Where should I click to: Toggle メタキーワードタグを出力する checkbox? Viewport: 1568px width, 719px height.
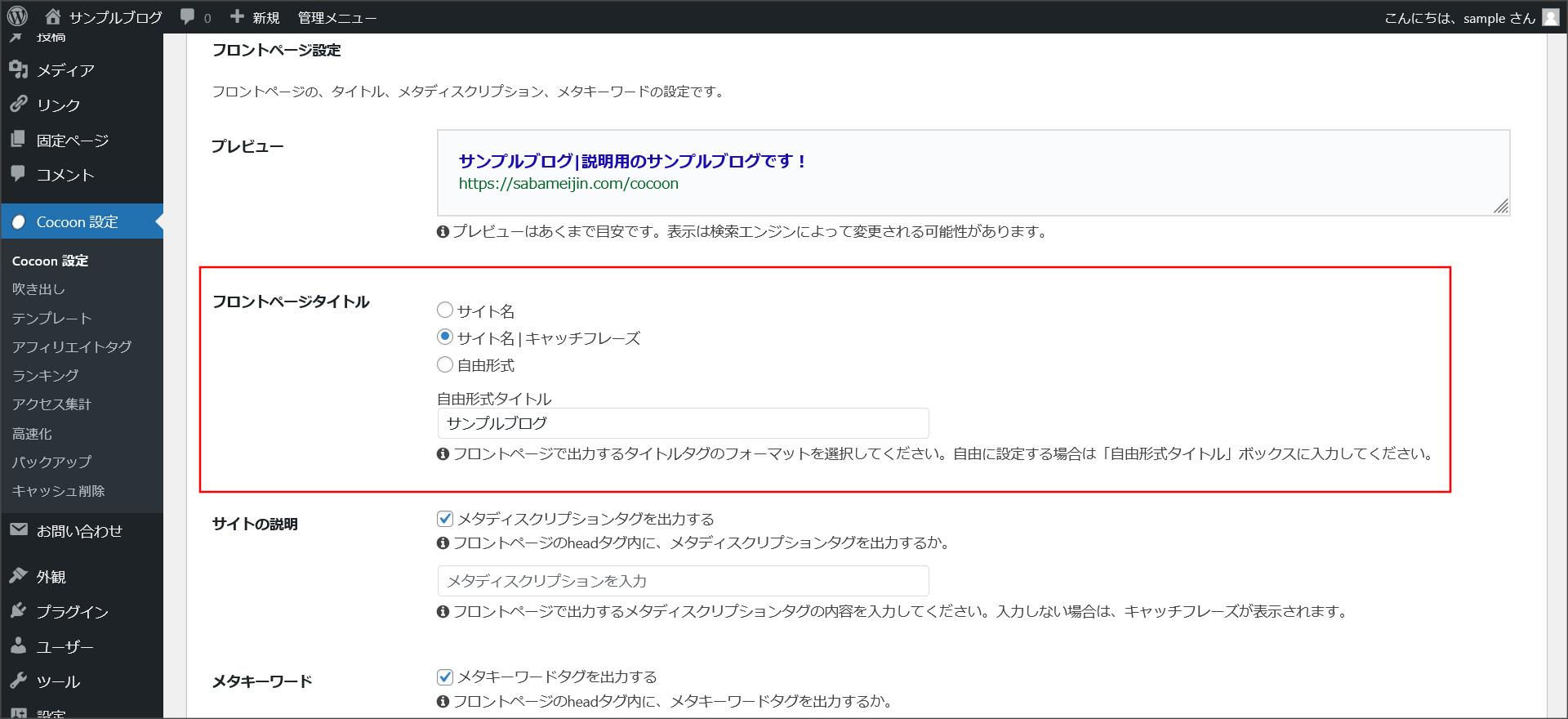(445, 677)
